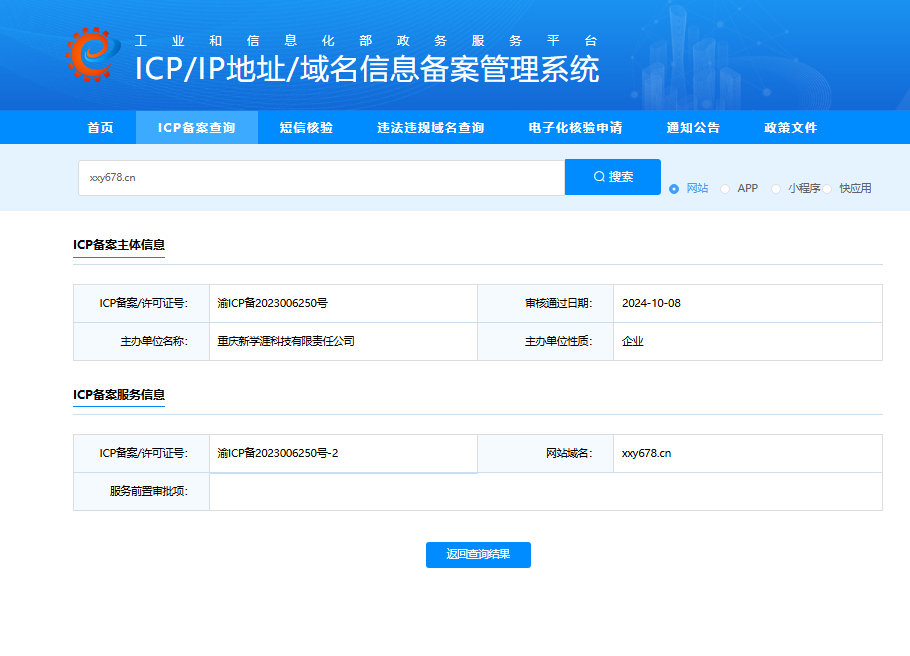
Task: Click the 主办单位性质 label
Action: [558, 341]
